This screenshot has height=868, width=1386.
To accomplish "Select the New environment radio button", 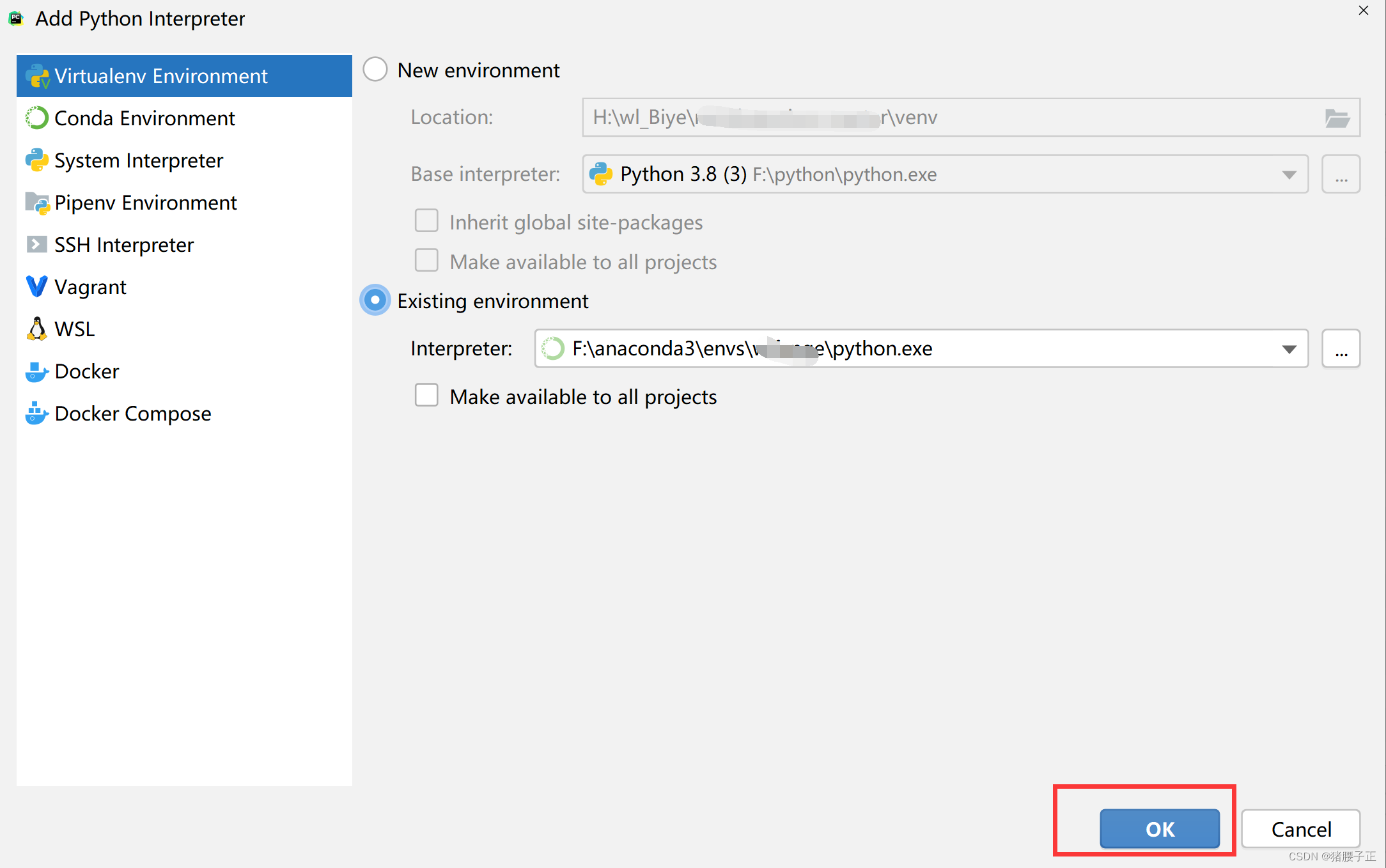I will click(375, 70).
